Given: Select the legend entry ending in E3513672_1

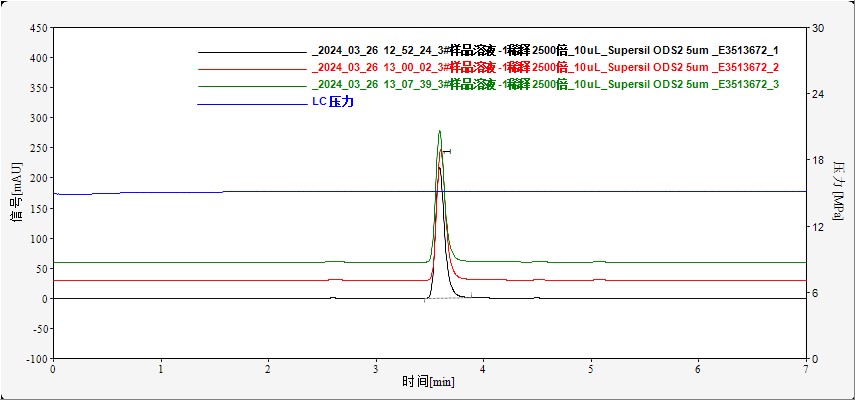Looking at the screenshot, I should 545,51.
